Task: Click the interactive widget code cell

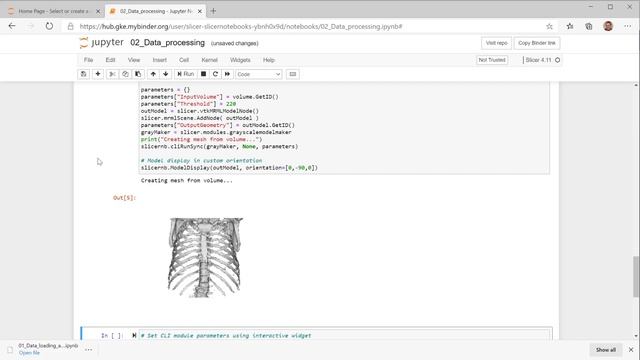Action: (345, 335)
